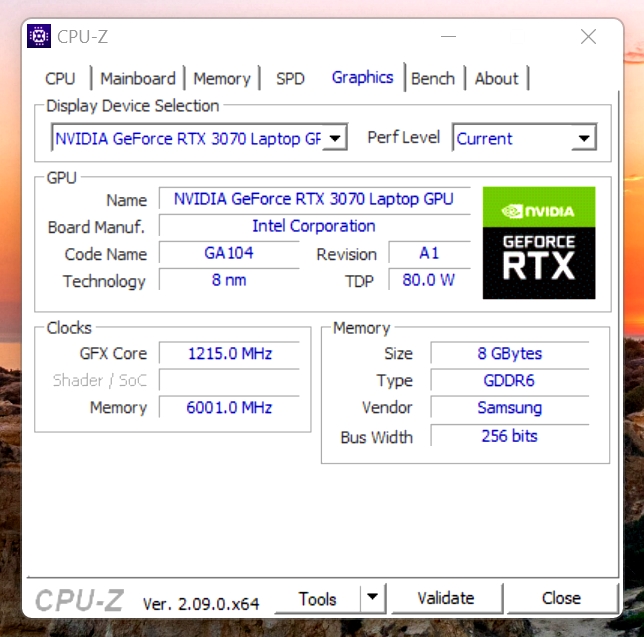The width and height of the screenshot is (644, 637).
Task: Click the GDDR6 memory type value
Action: point(510,380)
